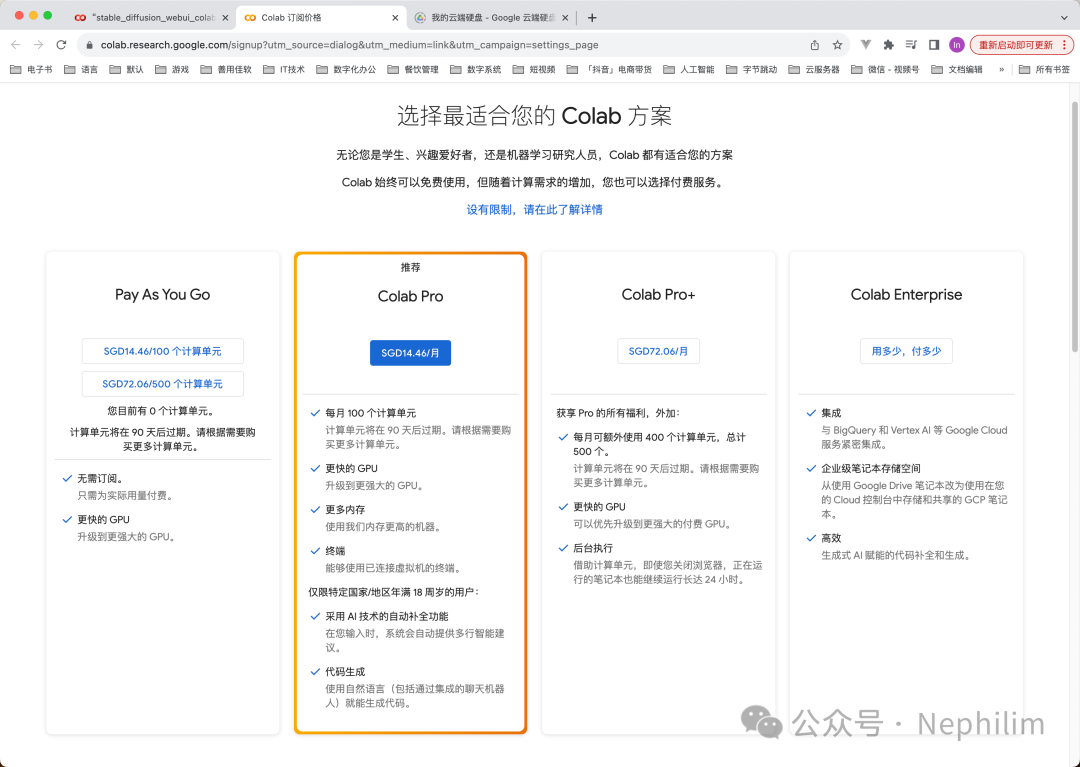Click the 后台执行 feature text
The image size is (1080, 767).
[593, 548]
